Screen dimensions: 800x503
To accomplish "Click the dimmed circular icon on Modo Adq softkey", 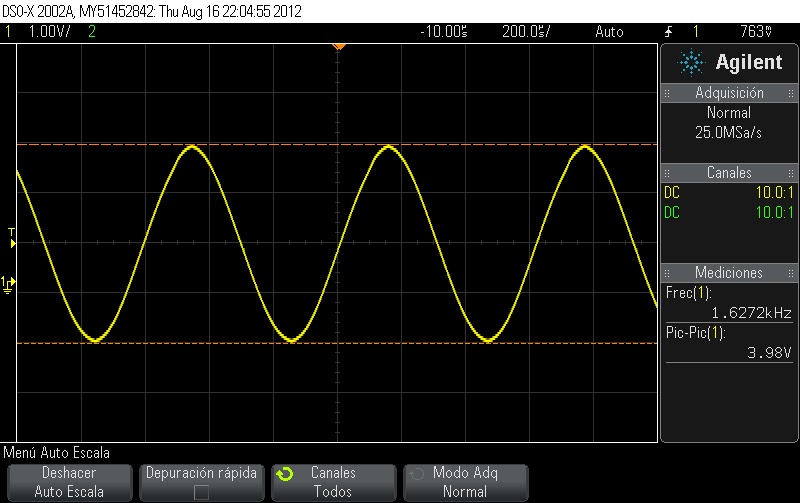I will (416, 474).
